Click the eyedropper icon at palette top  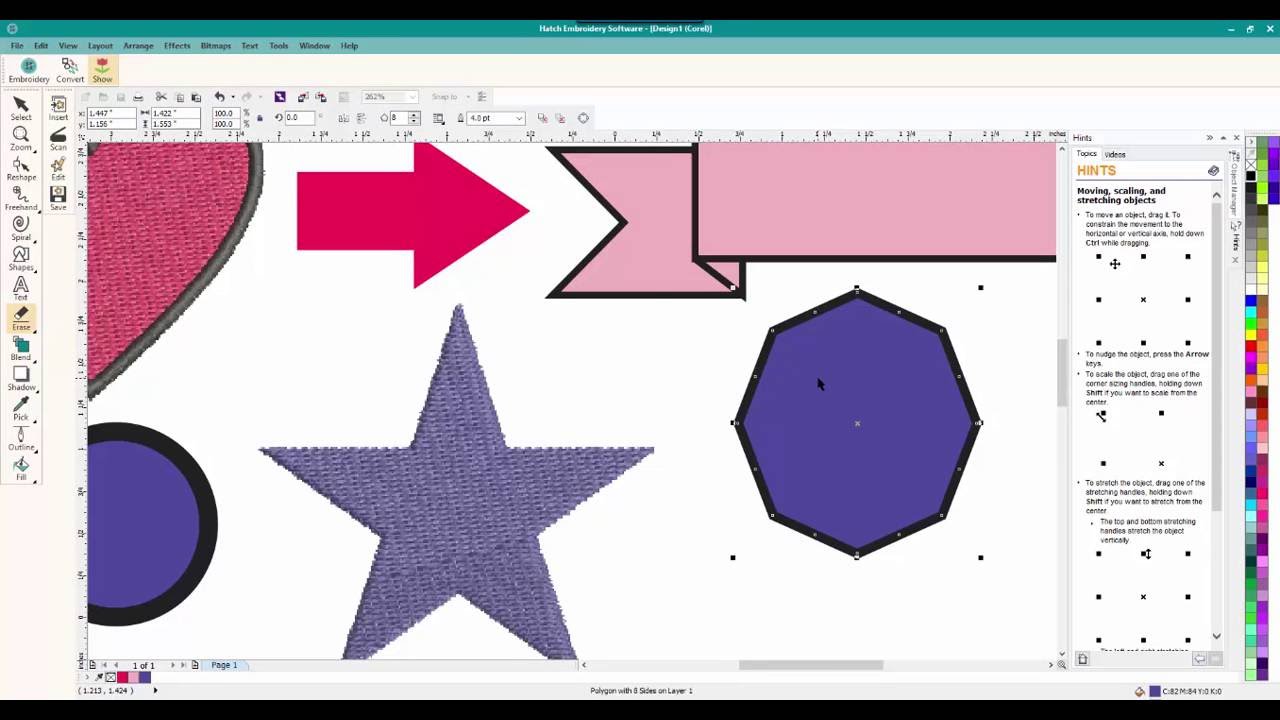(x=1250, y=155)
